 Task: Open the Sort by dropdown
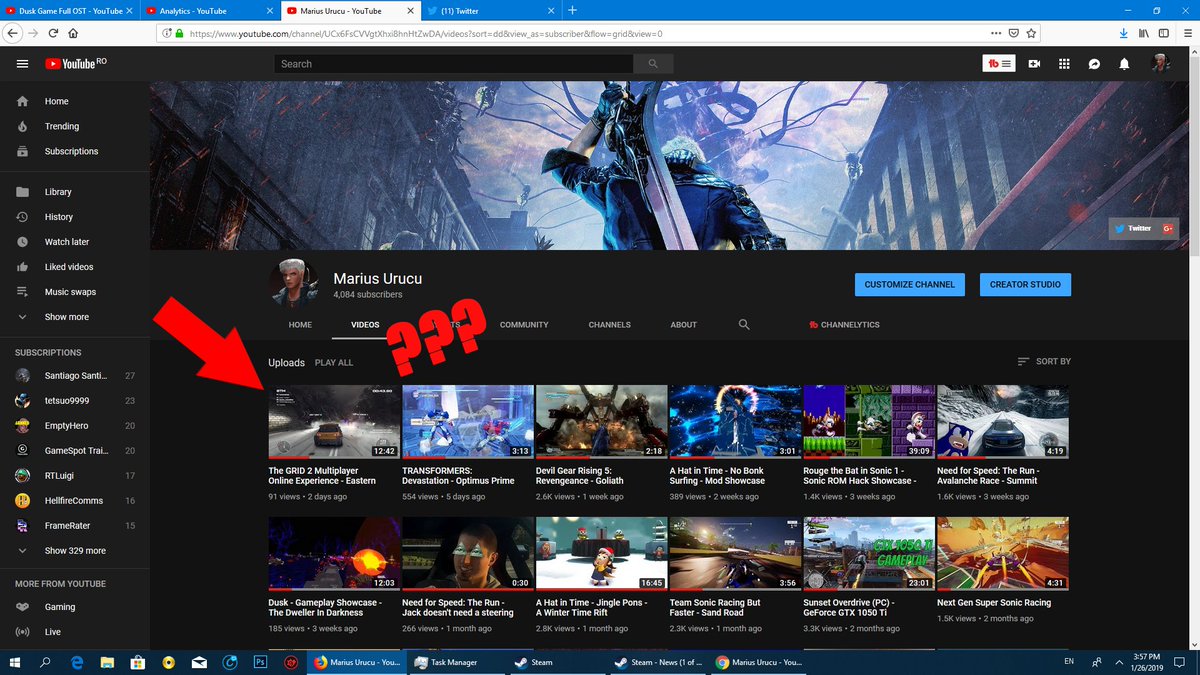coord(1044,361)
